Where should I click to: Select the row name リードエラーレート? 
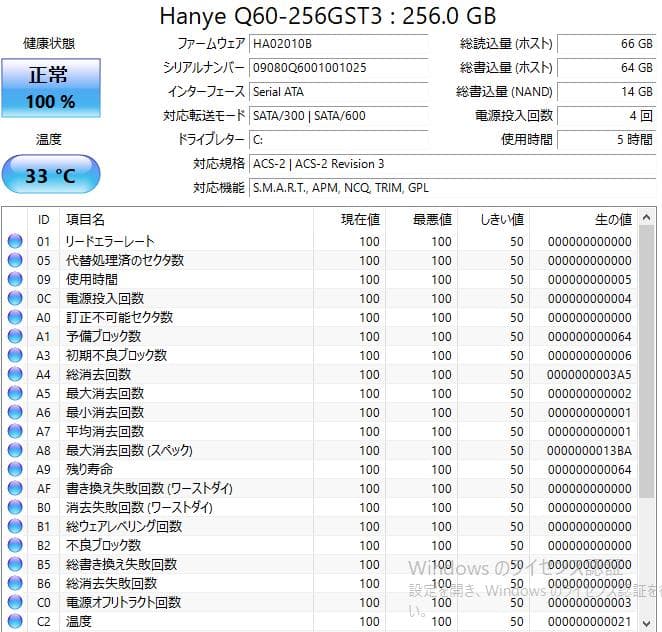(x=110, y=241)
